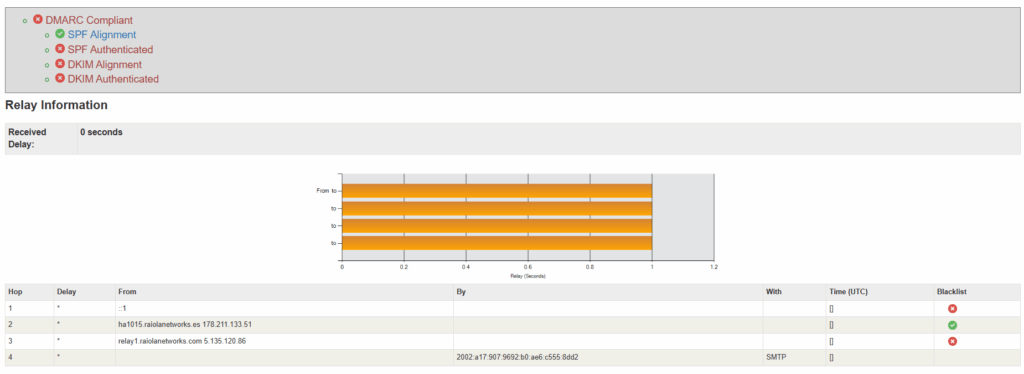Click the red X icon beside DKIM Alignment
This screenshot has width=1024, height=374.
click(60, 64)
